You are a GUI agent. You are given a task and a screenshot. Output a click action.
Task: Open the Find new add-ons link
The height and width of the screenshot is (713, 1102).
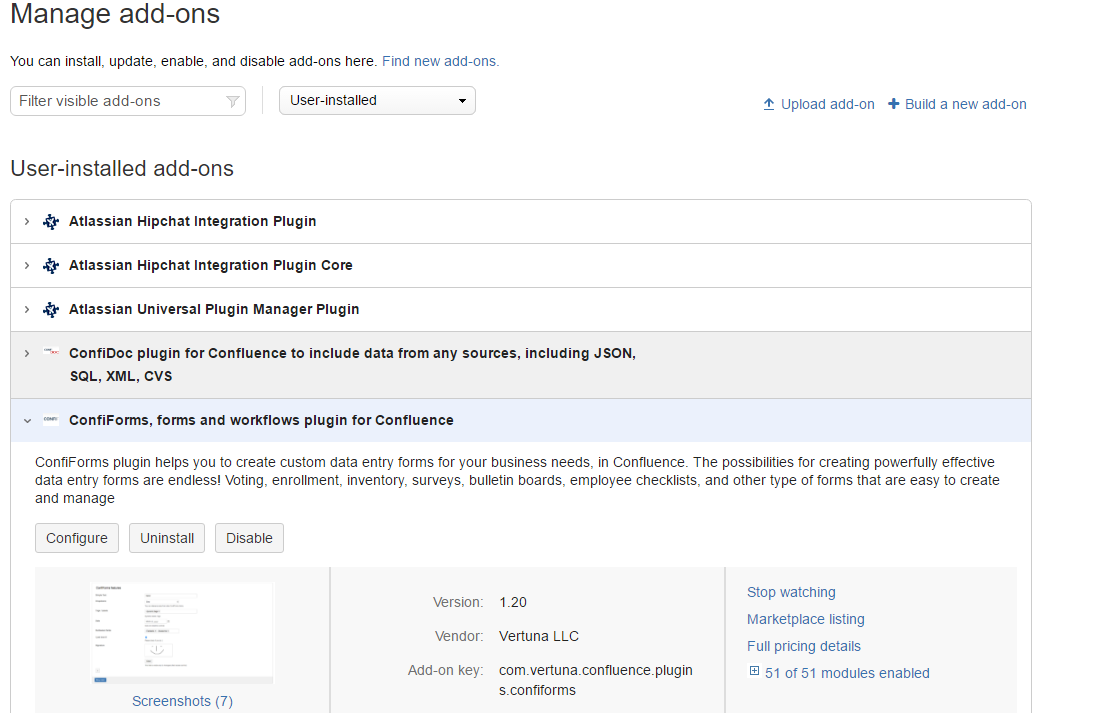pyautogui.click(x=441, y=61)
